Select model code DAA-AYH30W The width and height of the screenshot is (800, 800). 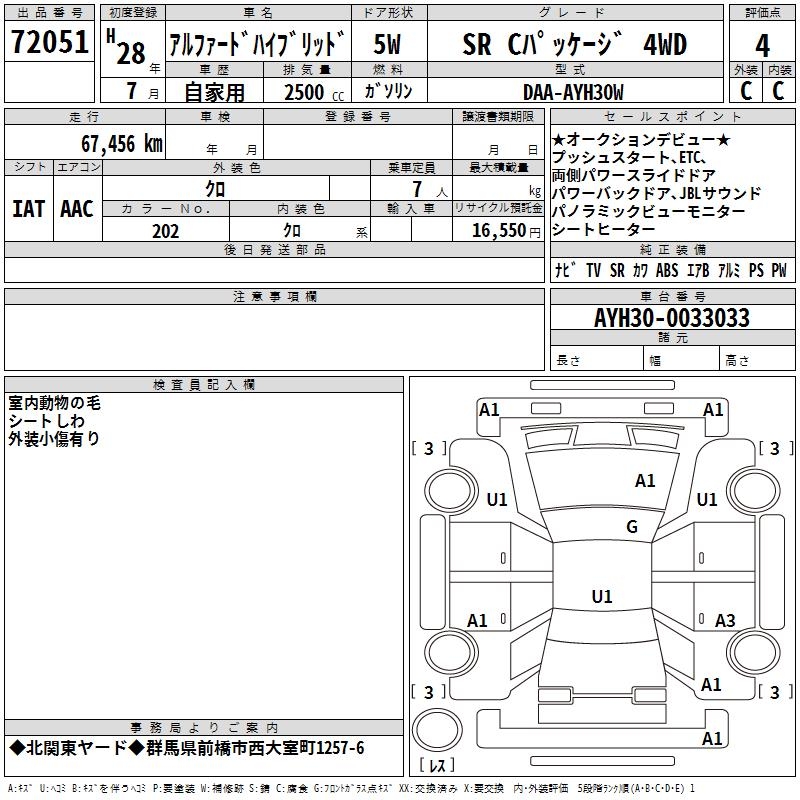click(x=573, y=92)
